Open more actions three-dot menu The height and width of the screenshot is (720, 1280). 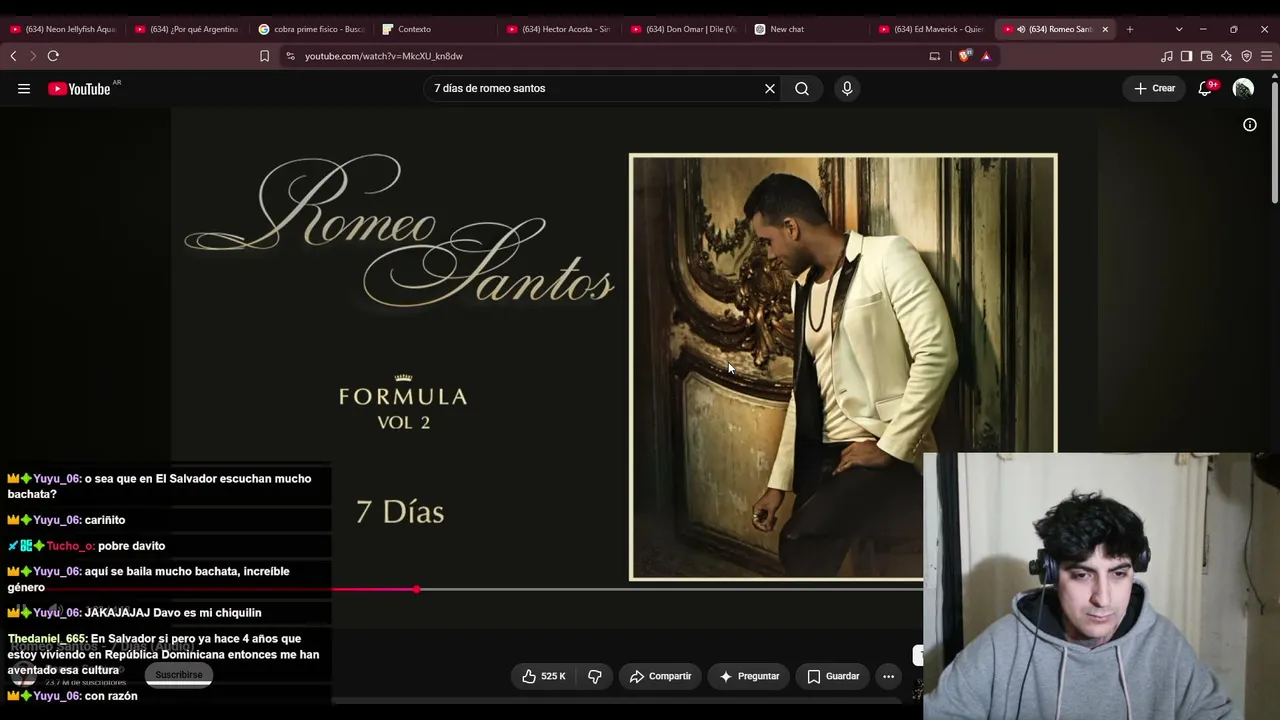pos(888,677)
